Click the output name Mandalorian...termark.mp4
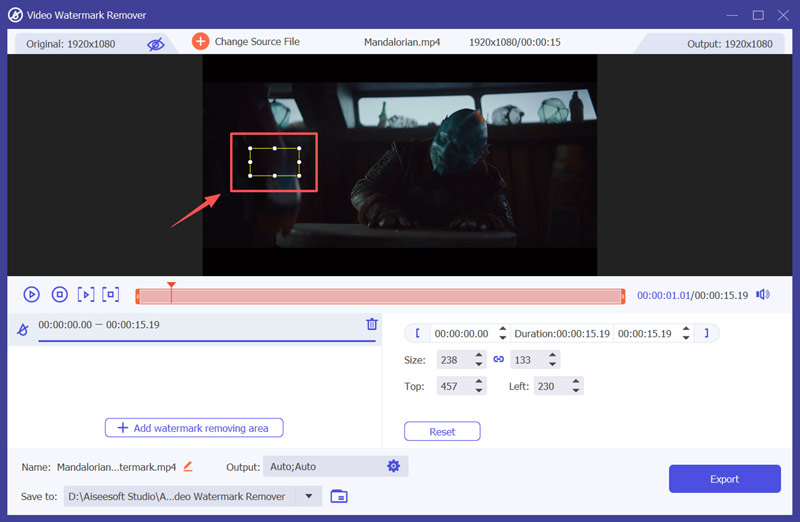The image size is (800, 522). pyautogui.click(x=116, y=467)
